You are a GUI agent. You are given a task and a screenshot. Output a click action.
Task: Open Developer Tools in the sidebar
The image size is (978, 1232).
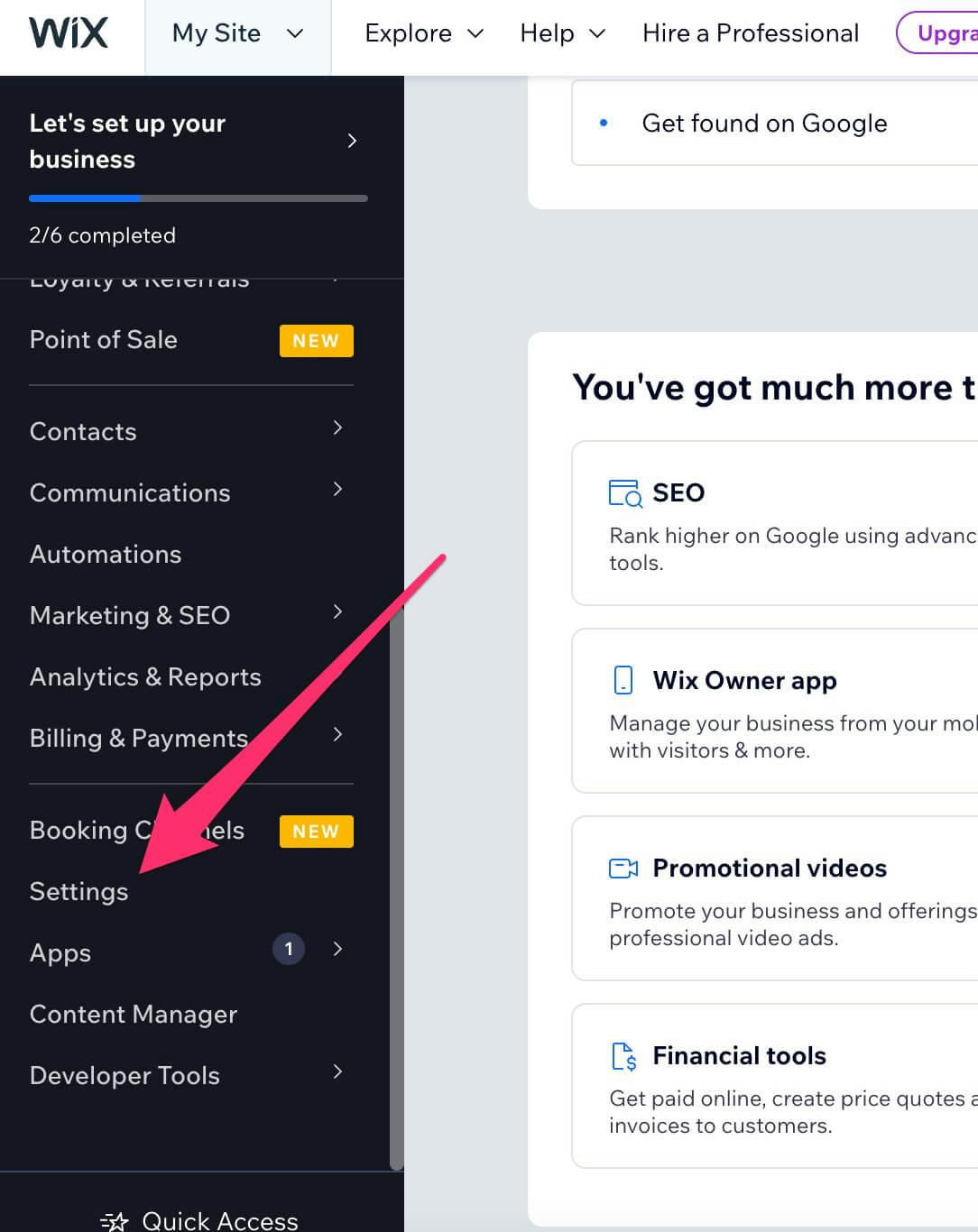[x=125, y=1076]
